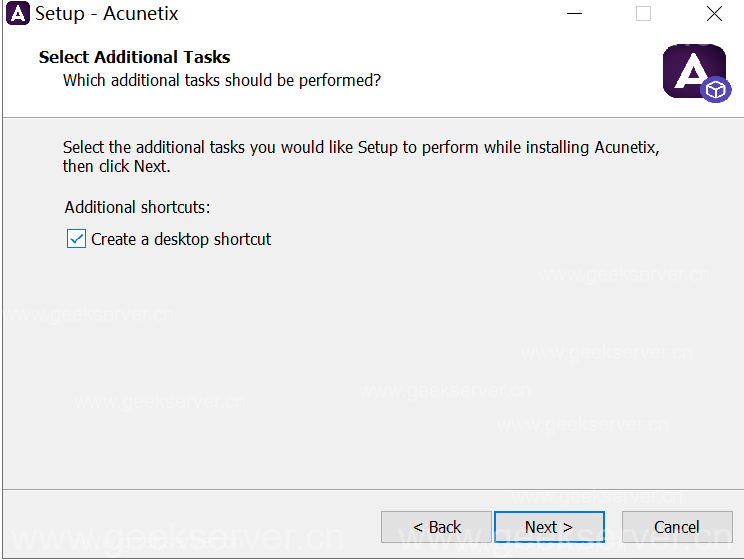Click the large purple Acunetix logo

[691, 70]
